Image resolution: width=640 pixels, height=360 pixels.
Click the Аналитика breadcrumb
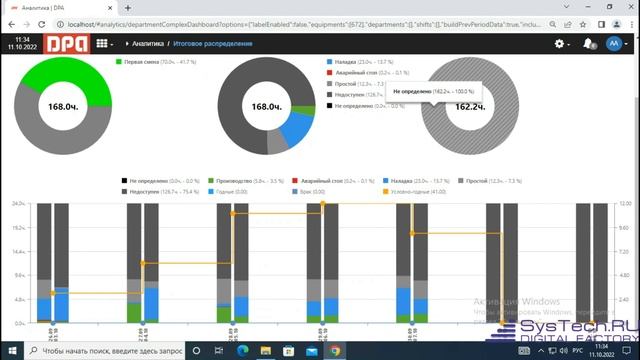[x=147, y=44]
